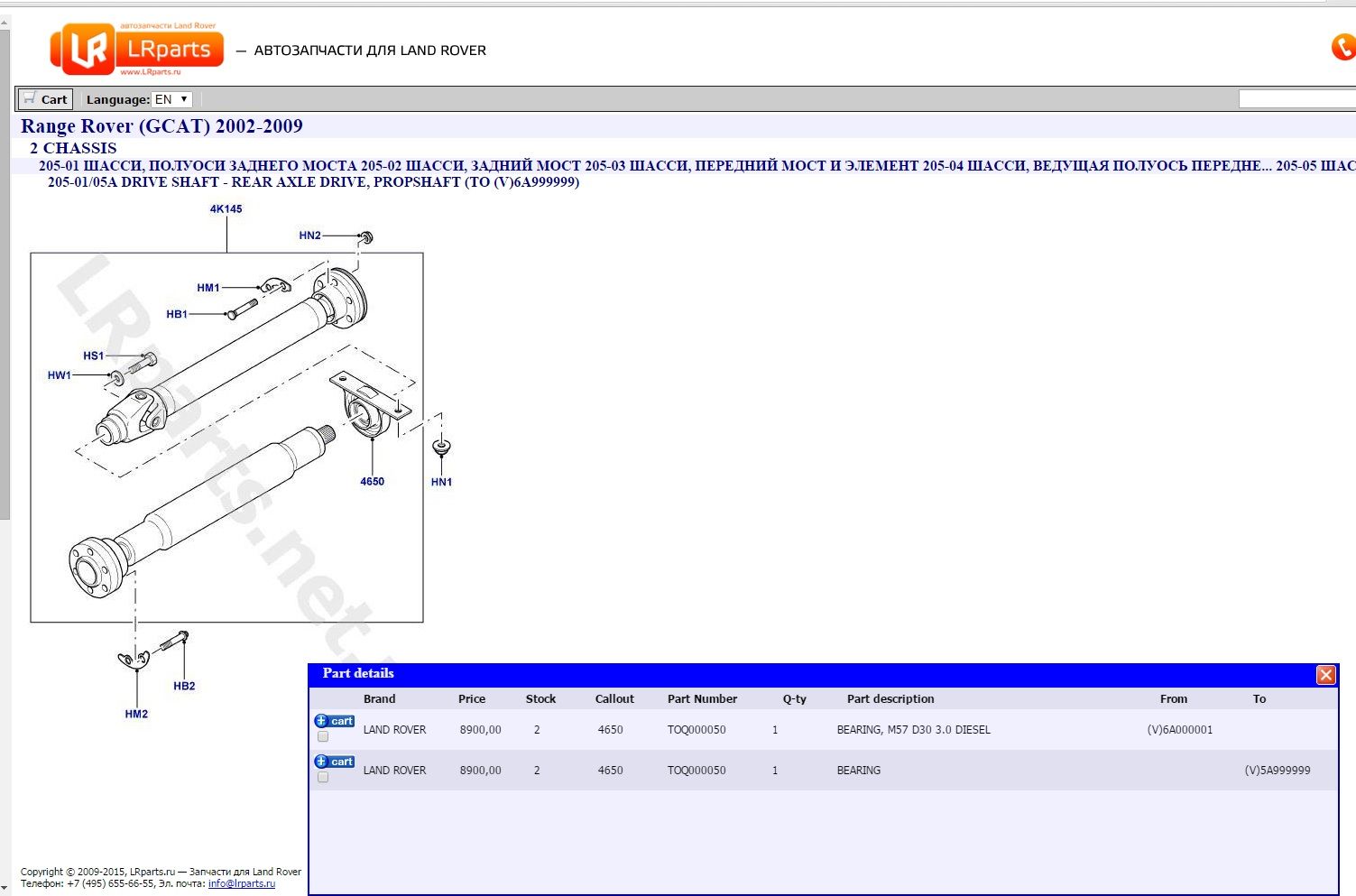Image resolution: width=1356 pixels, height=896 pixels.
Task: Click the Part Number column header
Action: (x=702, y=699)
